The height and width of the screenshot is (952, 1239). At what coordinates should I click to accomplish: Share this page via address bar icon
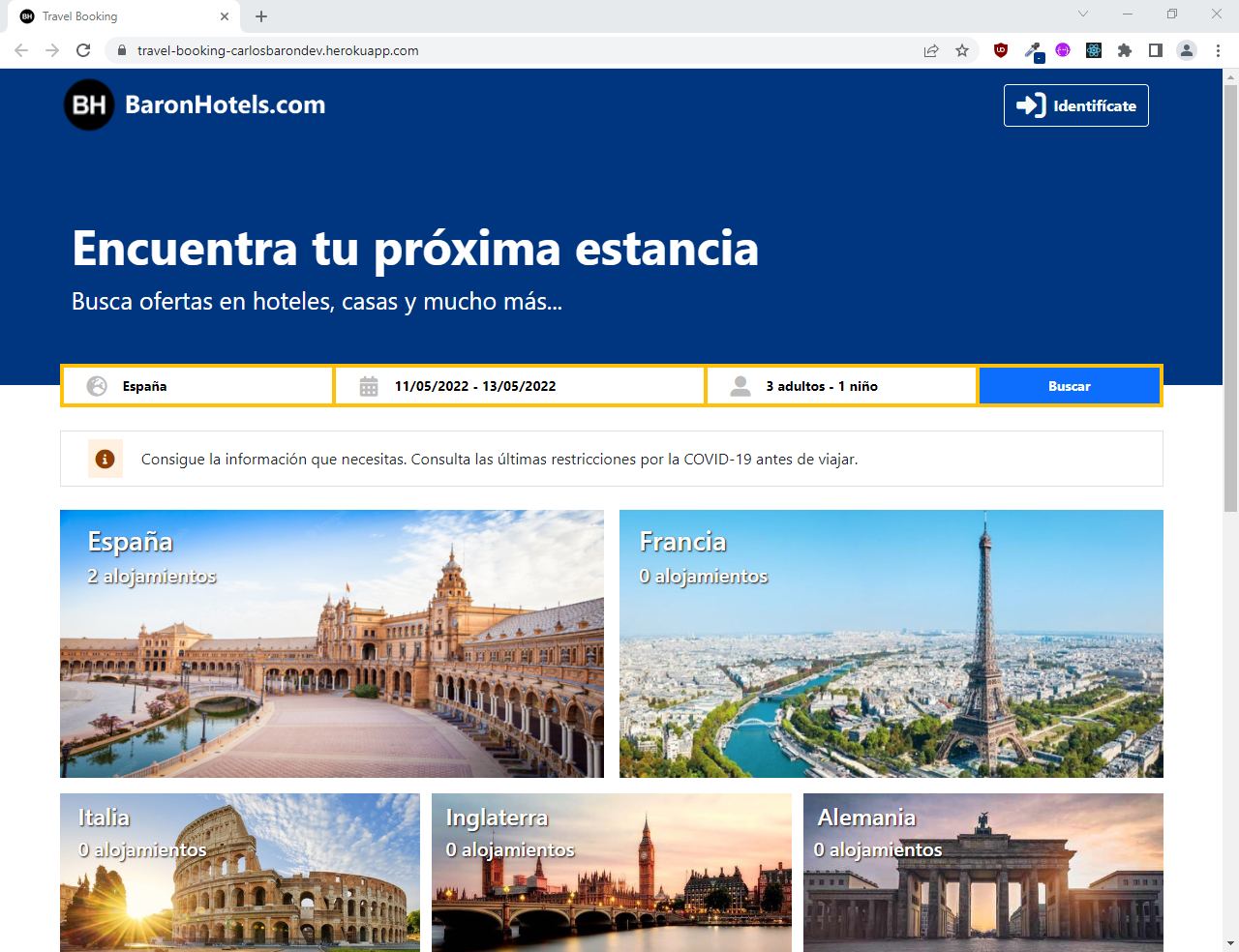point(931,50)
